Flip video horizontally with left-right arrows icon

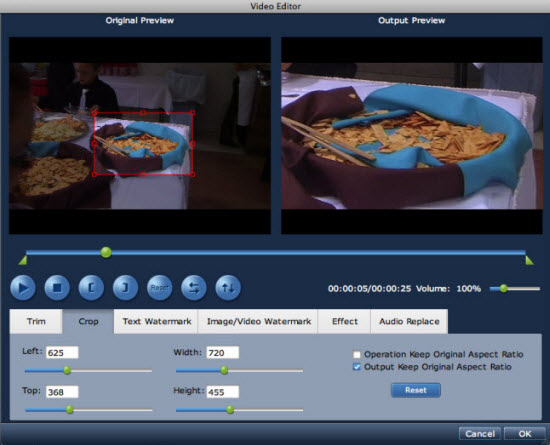[x=194, y=288]
